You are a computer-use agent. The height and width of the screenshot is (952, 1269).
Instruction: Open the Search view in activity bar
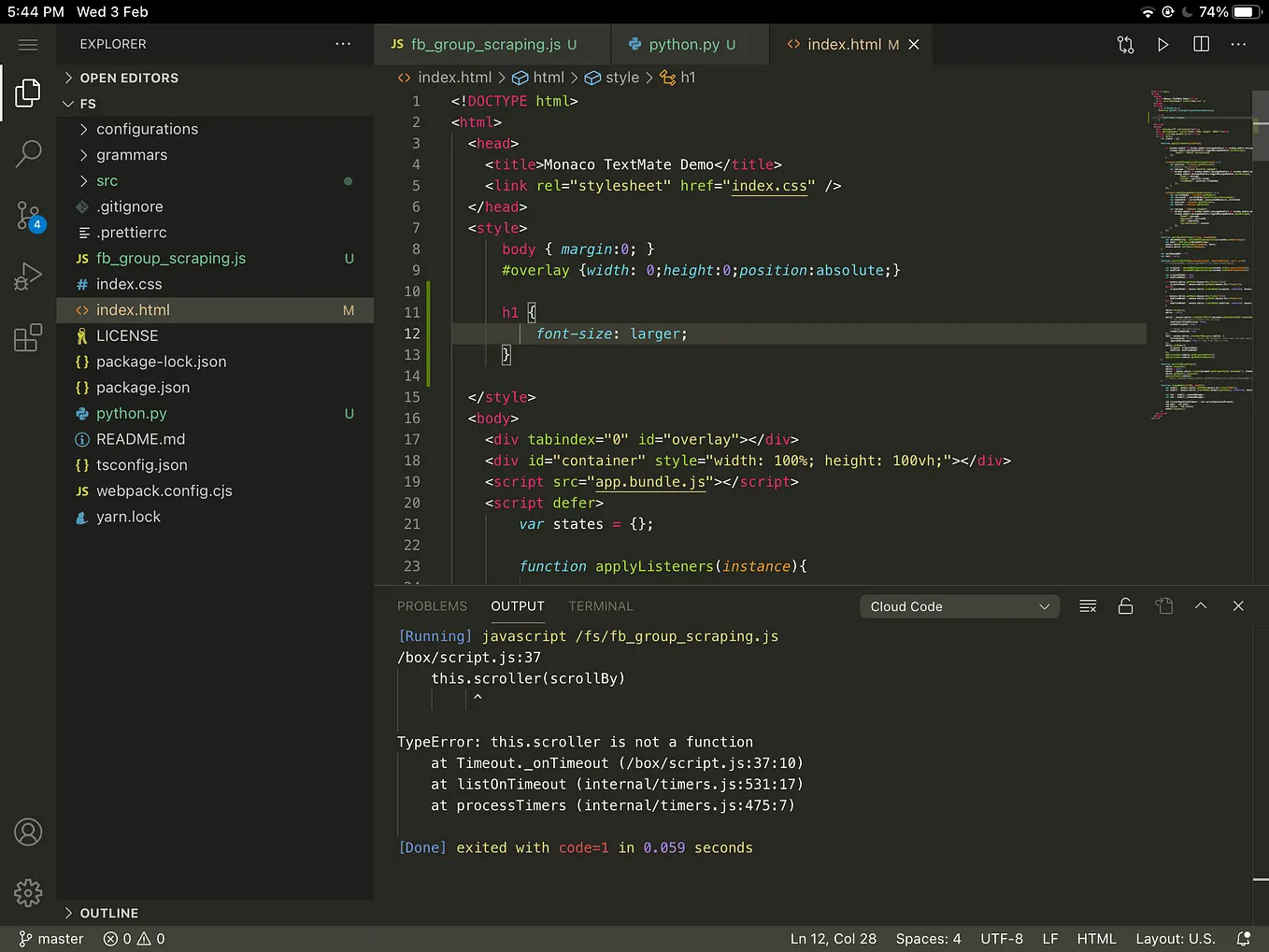(28, 153)
